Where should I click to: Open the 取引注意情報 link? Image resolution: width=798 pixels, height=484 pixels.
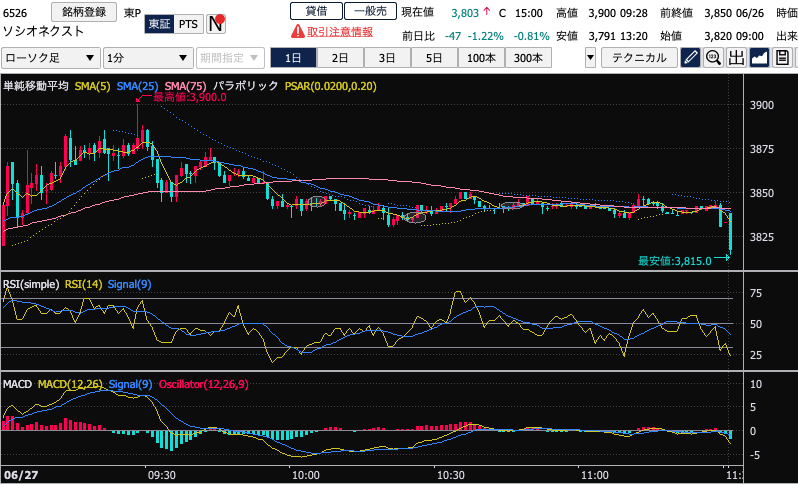pyautogui.click(x=340, y=32)
